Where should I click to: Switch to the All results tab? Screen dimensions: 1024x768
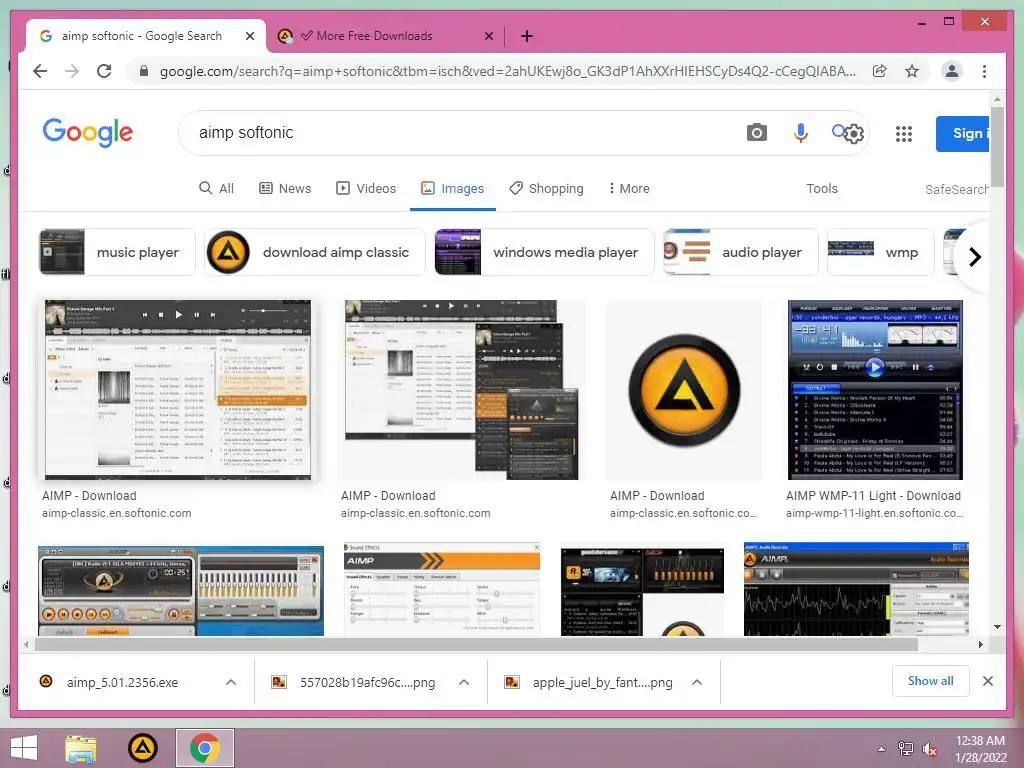216,188
